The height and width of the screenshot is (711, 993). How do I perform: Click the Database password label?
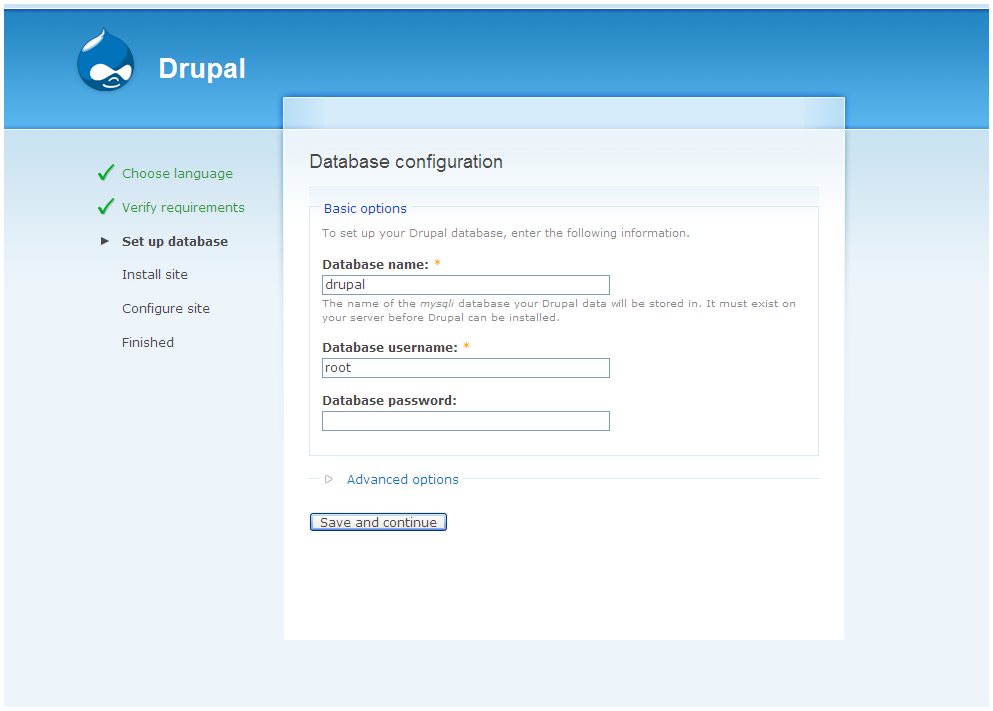point(389,401)
